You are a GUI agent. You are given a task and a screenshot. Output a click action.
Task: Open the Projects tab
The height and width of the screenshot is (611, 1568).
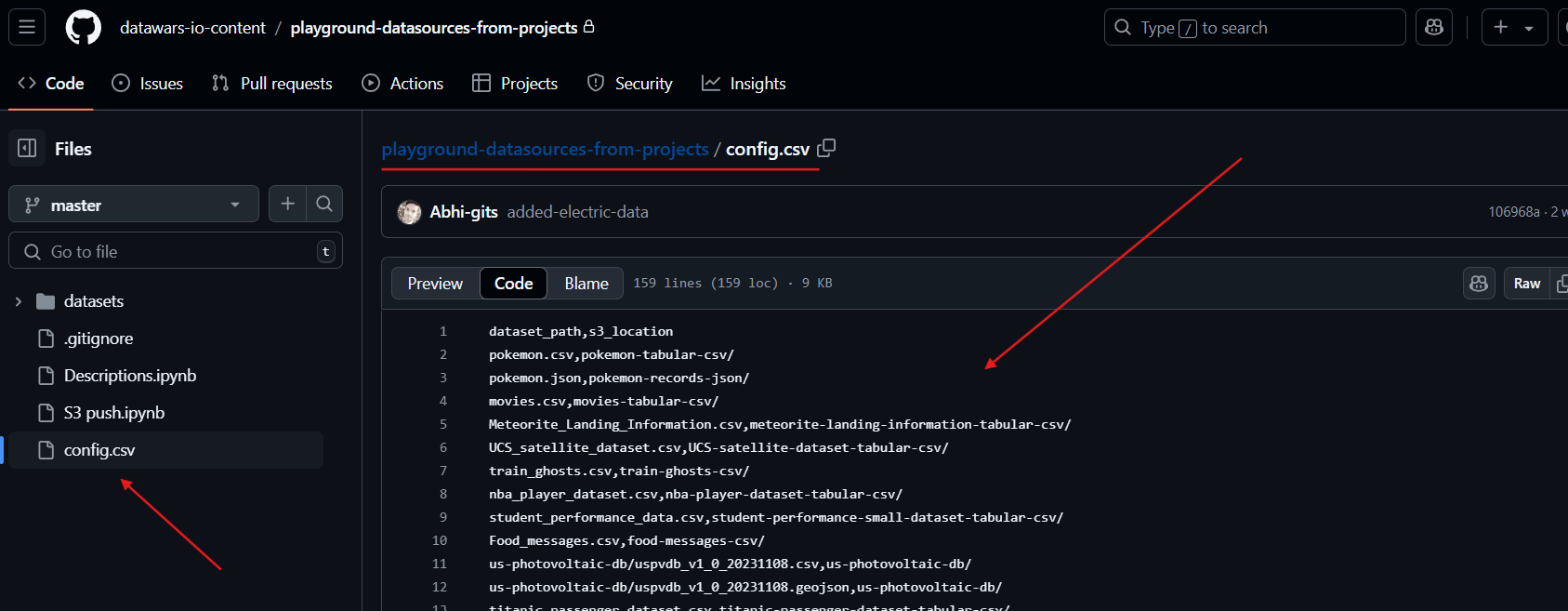[x=515, y=84]
